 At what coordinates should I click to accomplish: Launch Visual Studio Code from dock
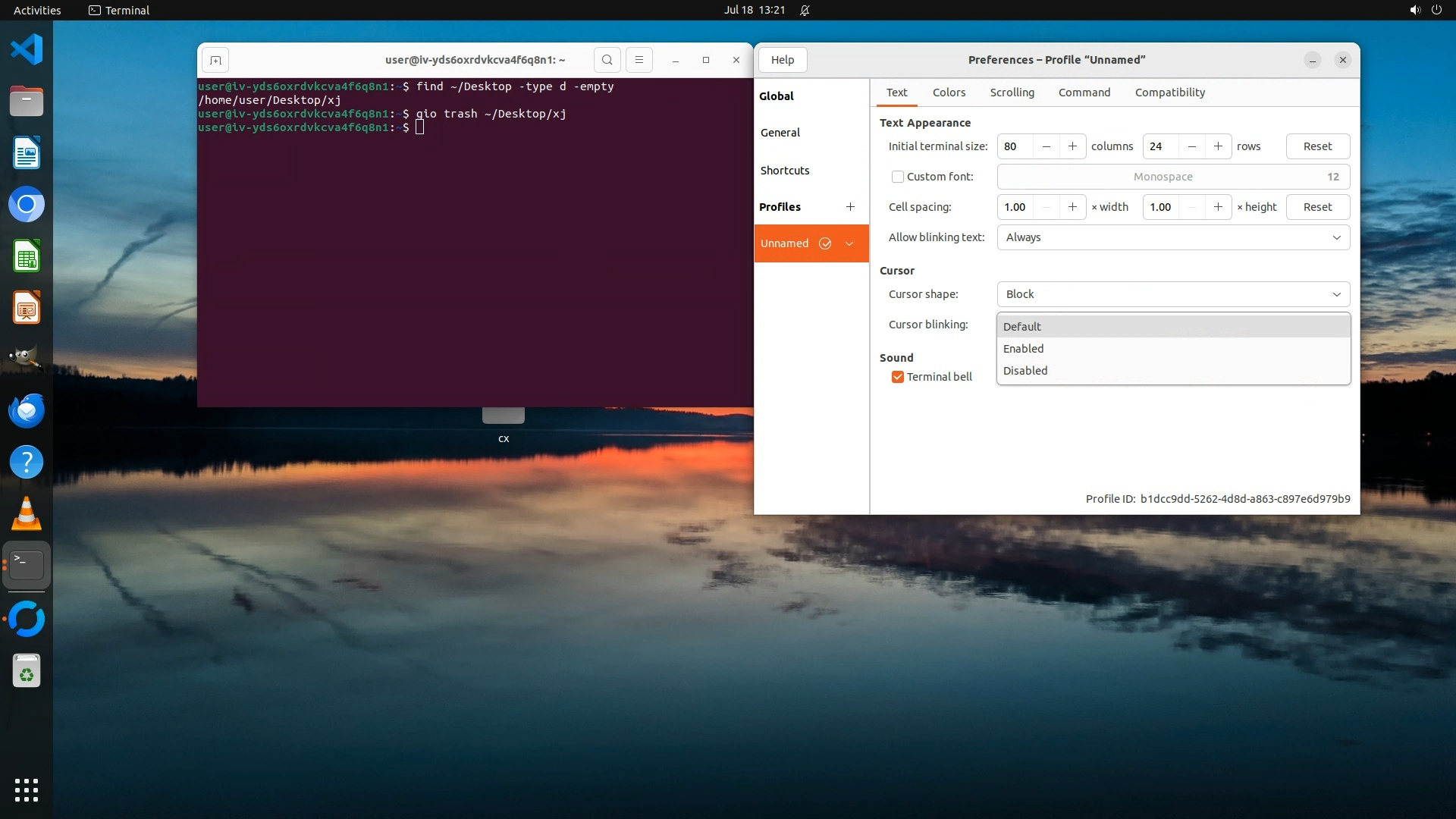coord(27,50)
